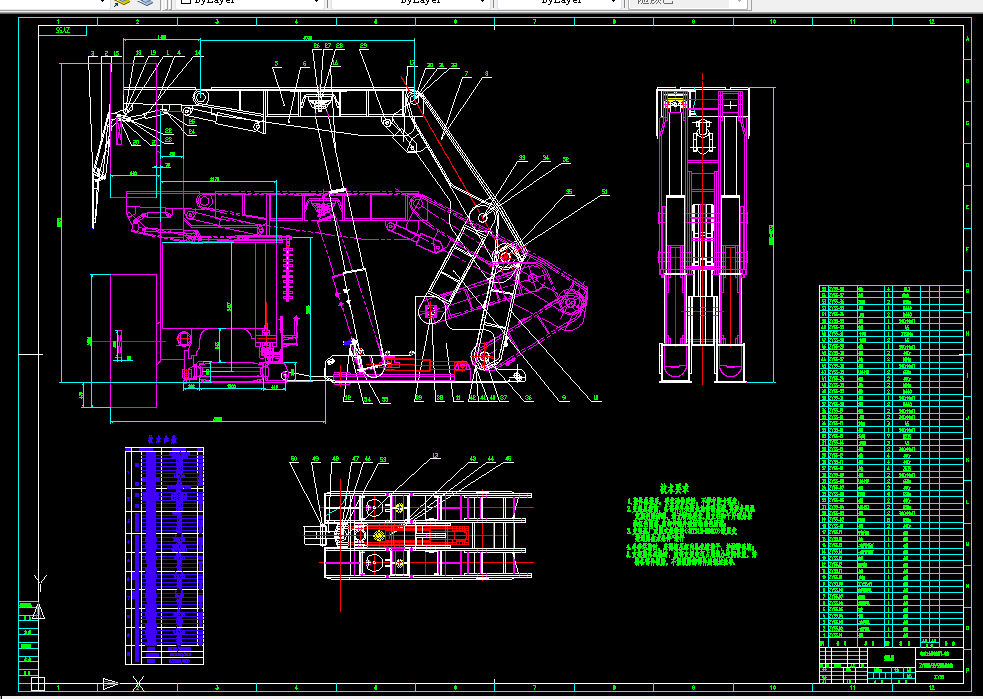Image resolution: width=983 pixels, height=699 pixels.
Task: Select the blue 基本参数 table title
Action: 162,439
